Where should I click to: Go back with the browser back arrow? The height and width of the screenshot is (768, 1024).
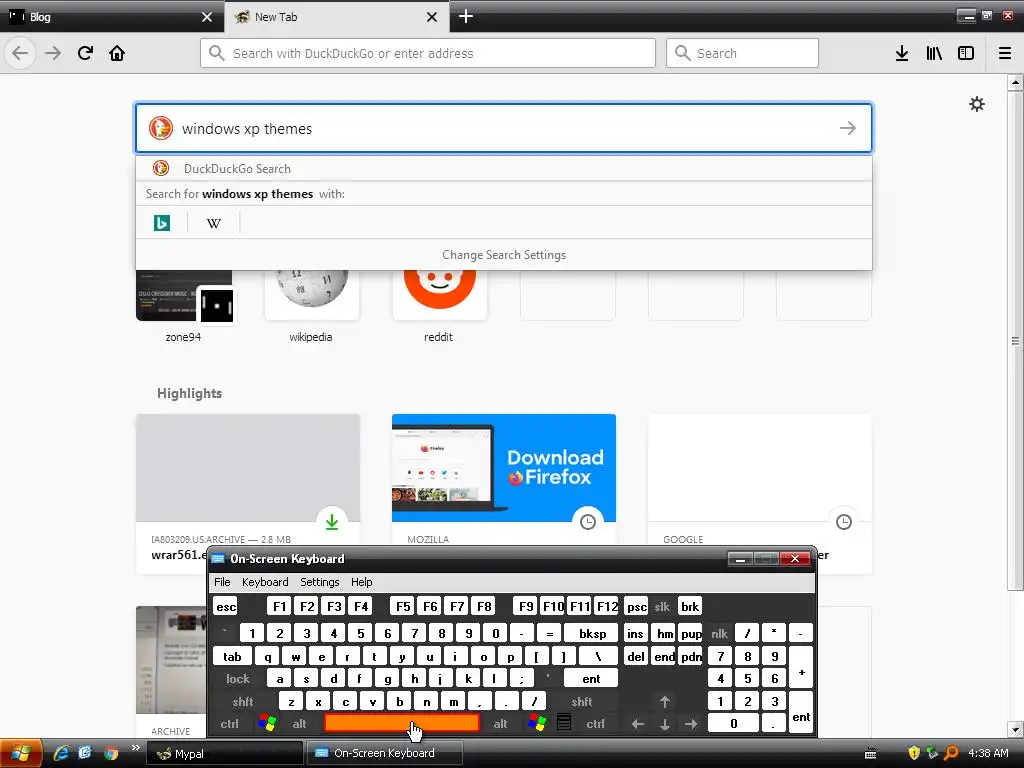(20, 53)
